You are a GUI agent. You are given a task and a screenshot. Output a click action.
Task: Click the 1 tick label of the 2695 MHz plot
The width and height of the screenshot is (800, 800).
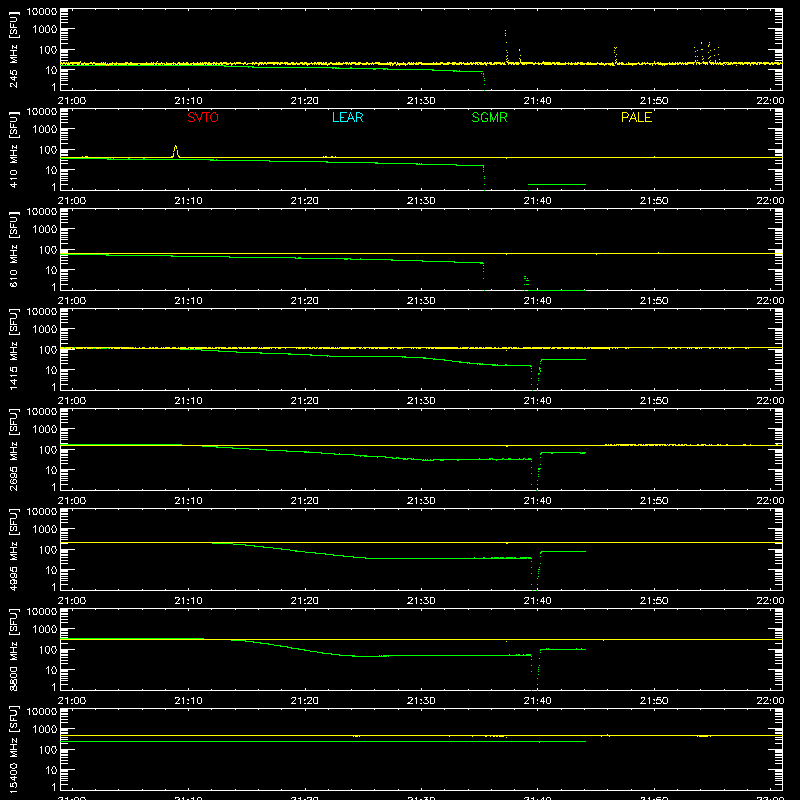54,487
